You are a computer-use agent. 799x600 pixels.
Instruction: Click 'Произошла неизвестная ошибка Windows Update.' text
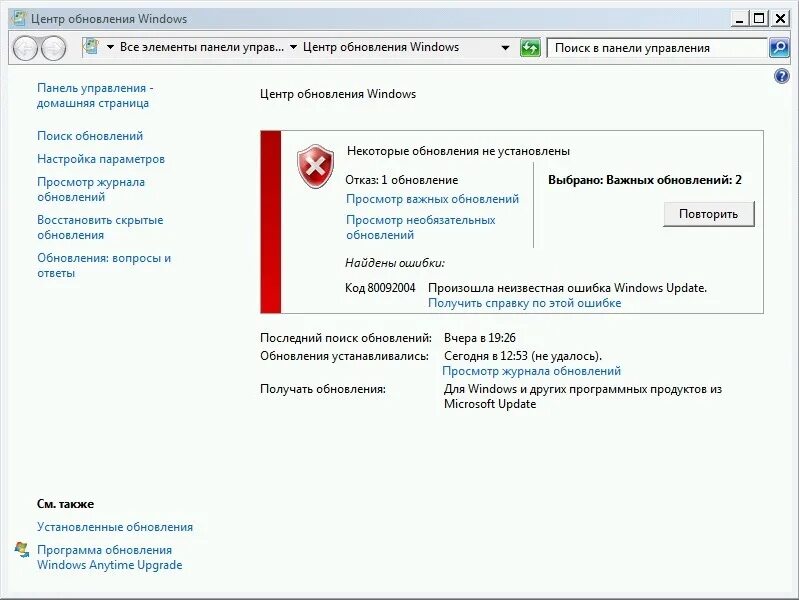point(567,288)
